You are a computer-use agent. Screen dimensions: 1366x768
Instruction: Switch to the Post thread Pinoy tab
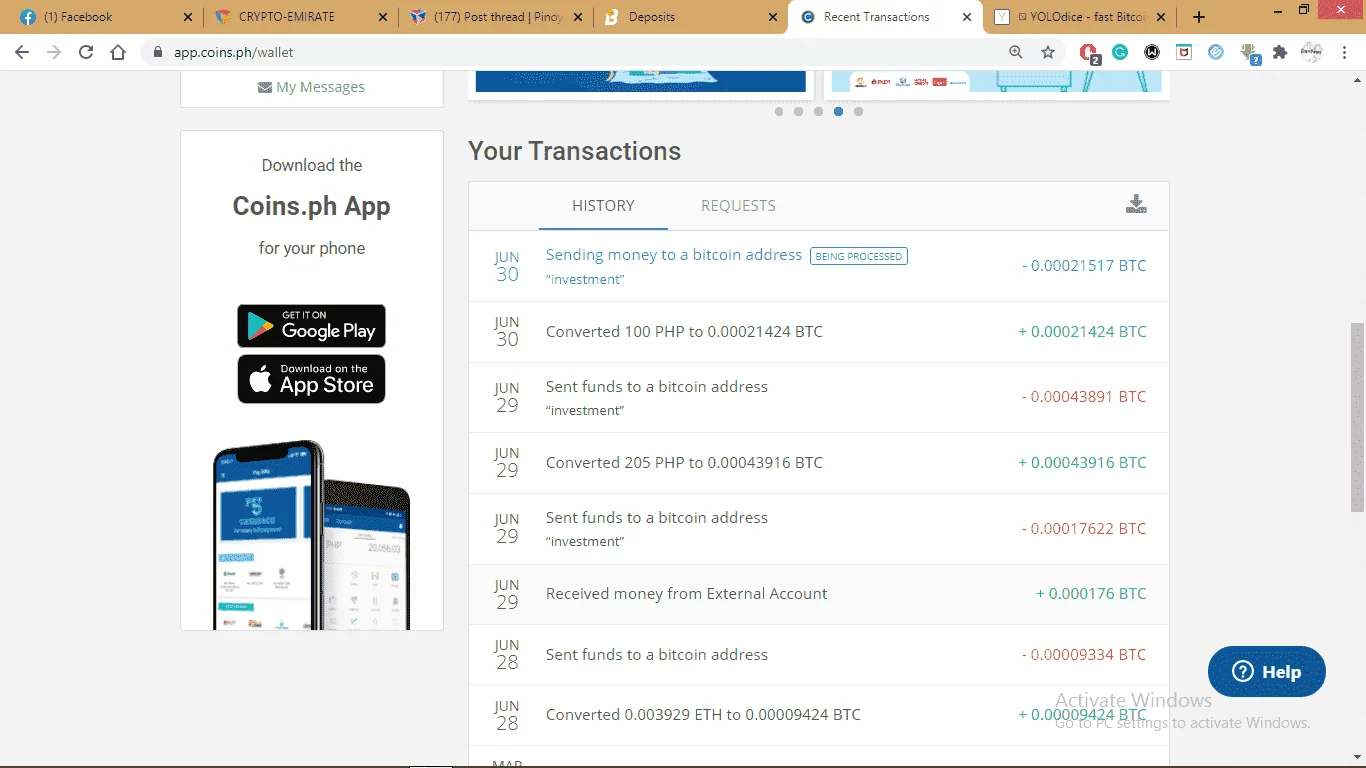coord(497,17)
